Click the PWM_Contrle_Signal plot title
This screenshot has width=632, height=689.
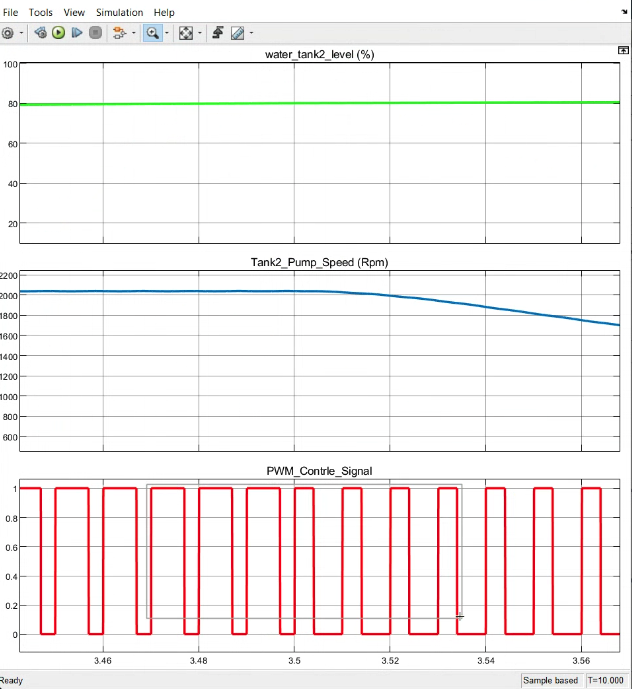[x=320, y=471]
